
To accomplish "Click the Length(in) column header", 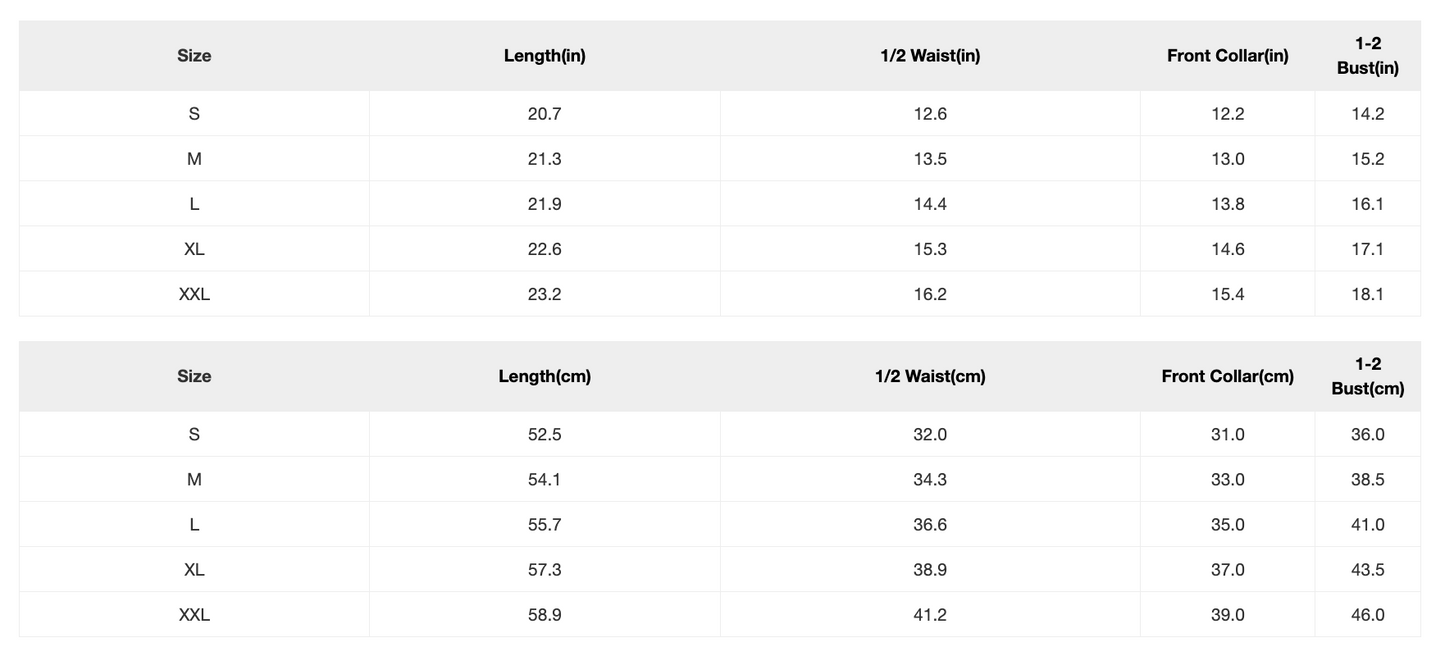I will click(x=544, y=56).
